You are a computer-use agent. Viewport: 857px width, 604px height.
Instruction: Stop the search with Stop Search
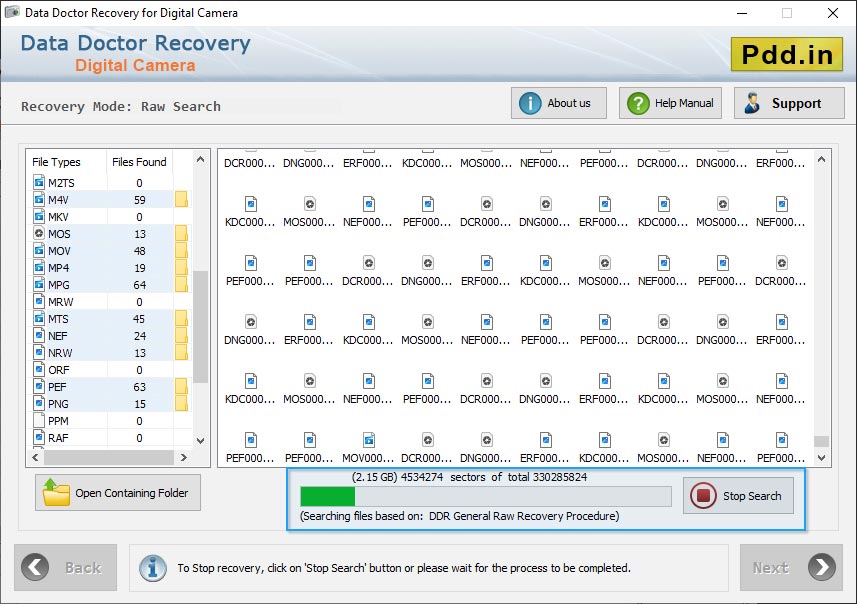pyautogui.click(x=738, y=496)
